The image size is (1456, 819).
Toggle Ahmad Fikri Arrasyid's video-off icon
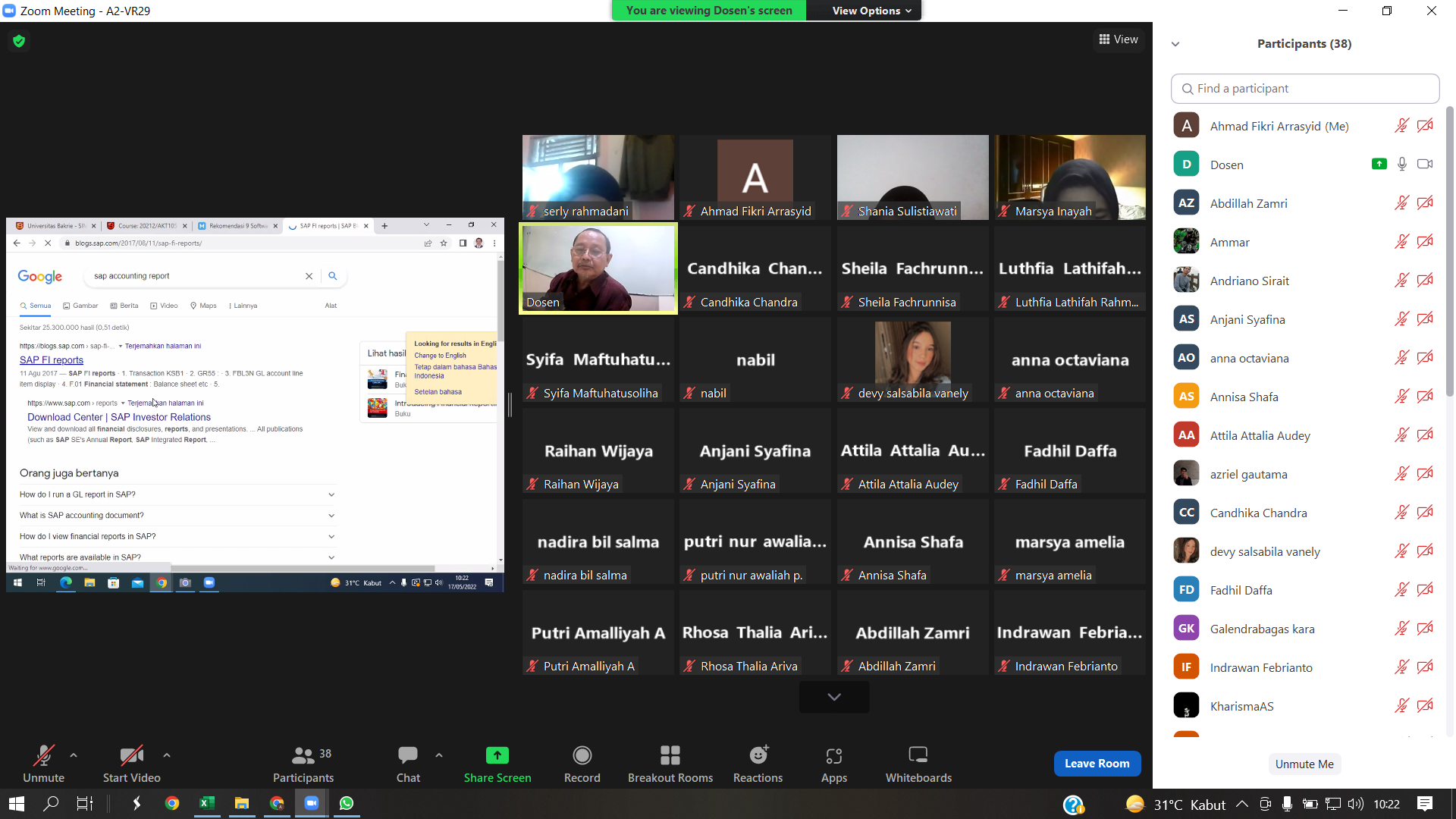click(x=1425, y=125)
